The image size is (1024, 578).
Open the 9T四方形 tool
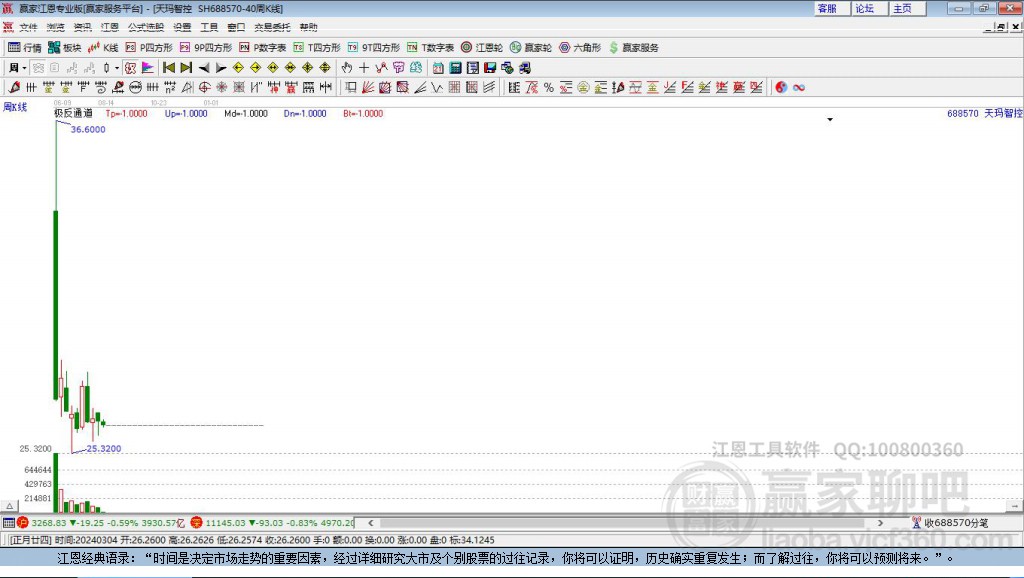[x=374, y=48]
